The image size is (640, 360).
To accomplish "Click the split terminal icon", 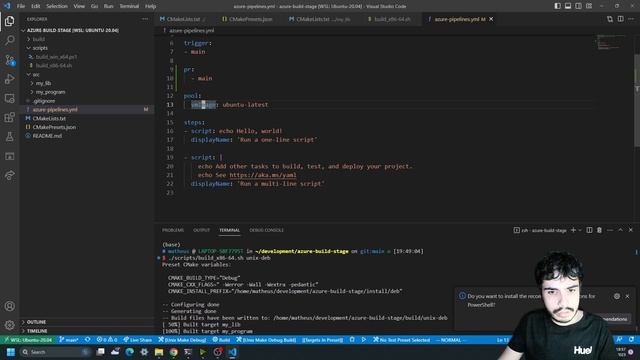I will coord(589,230).
